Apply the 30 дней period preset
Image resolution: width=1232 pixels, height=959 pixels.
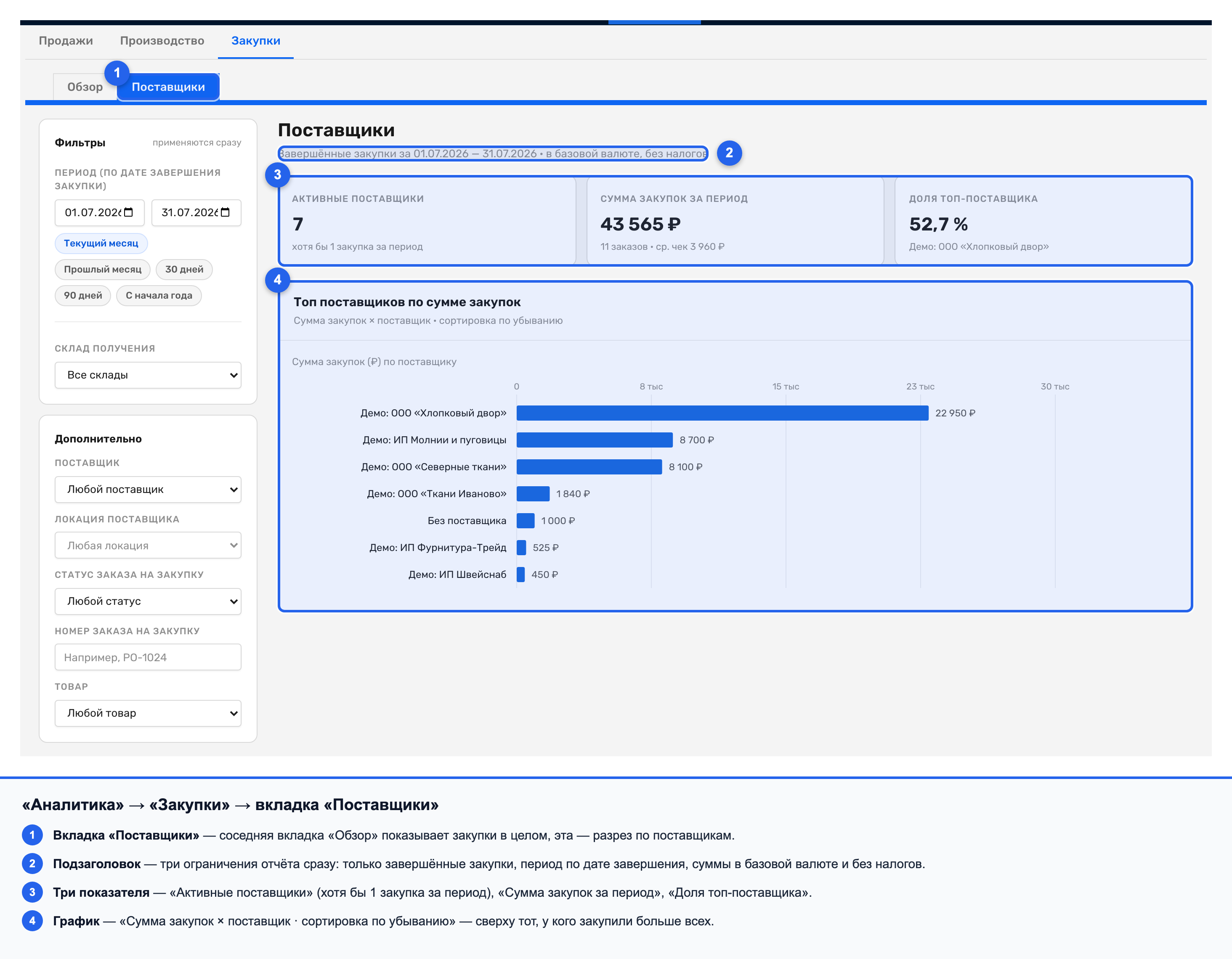point(184,270)
